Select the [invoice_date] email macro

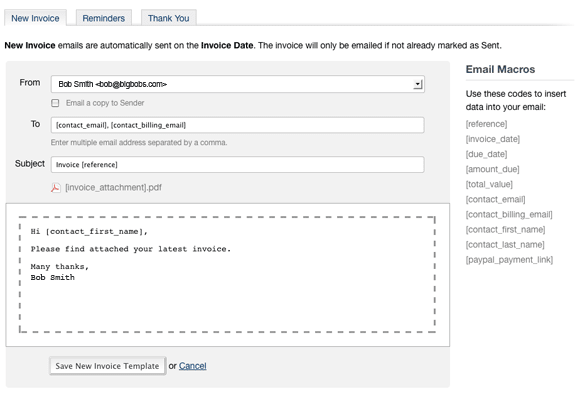493,139
